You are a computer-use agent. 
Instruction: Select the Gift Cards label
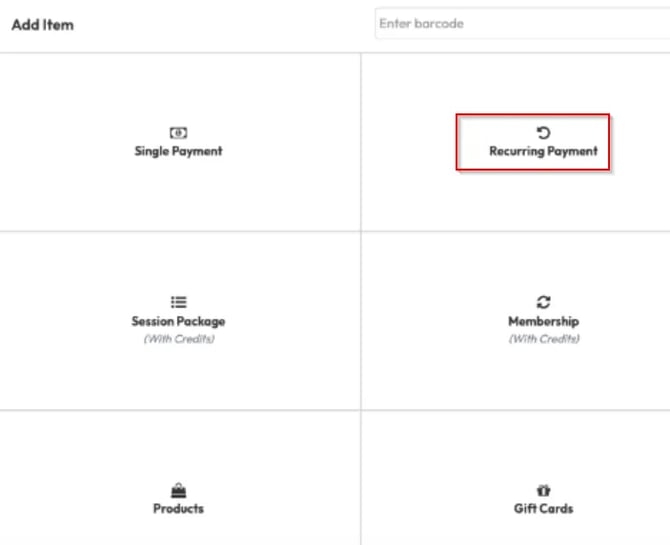tap(543, 509)
